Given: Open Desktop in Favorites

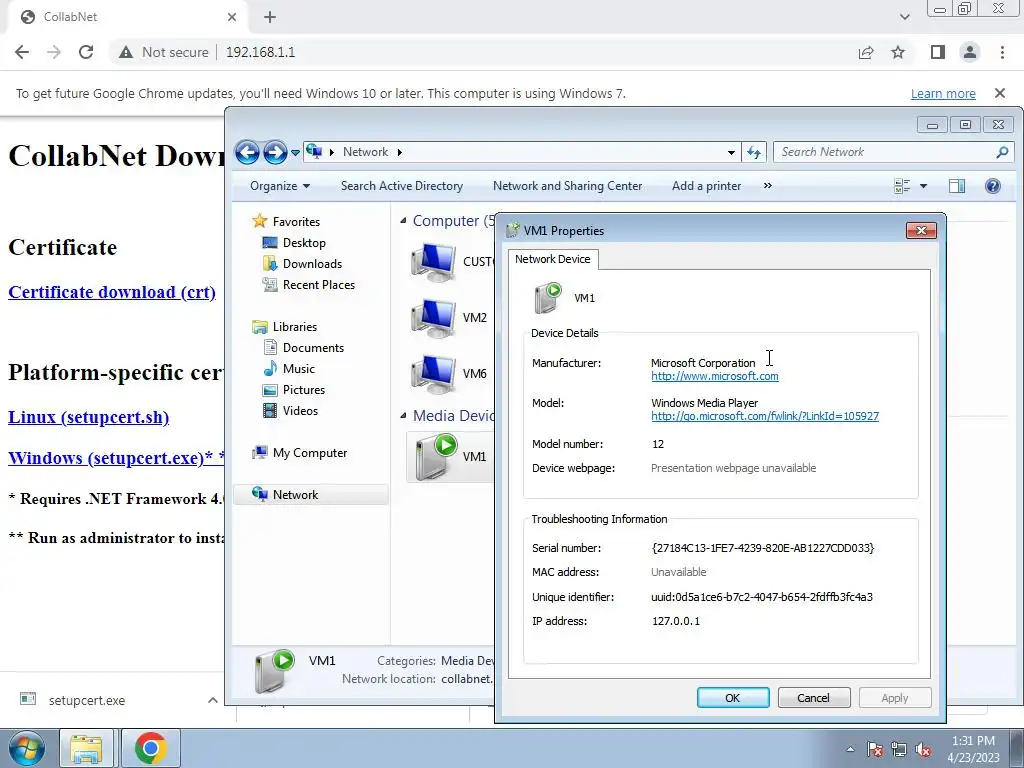Looking at the screenshot, I should coord(304,243).
